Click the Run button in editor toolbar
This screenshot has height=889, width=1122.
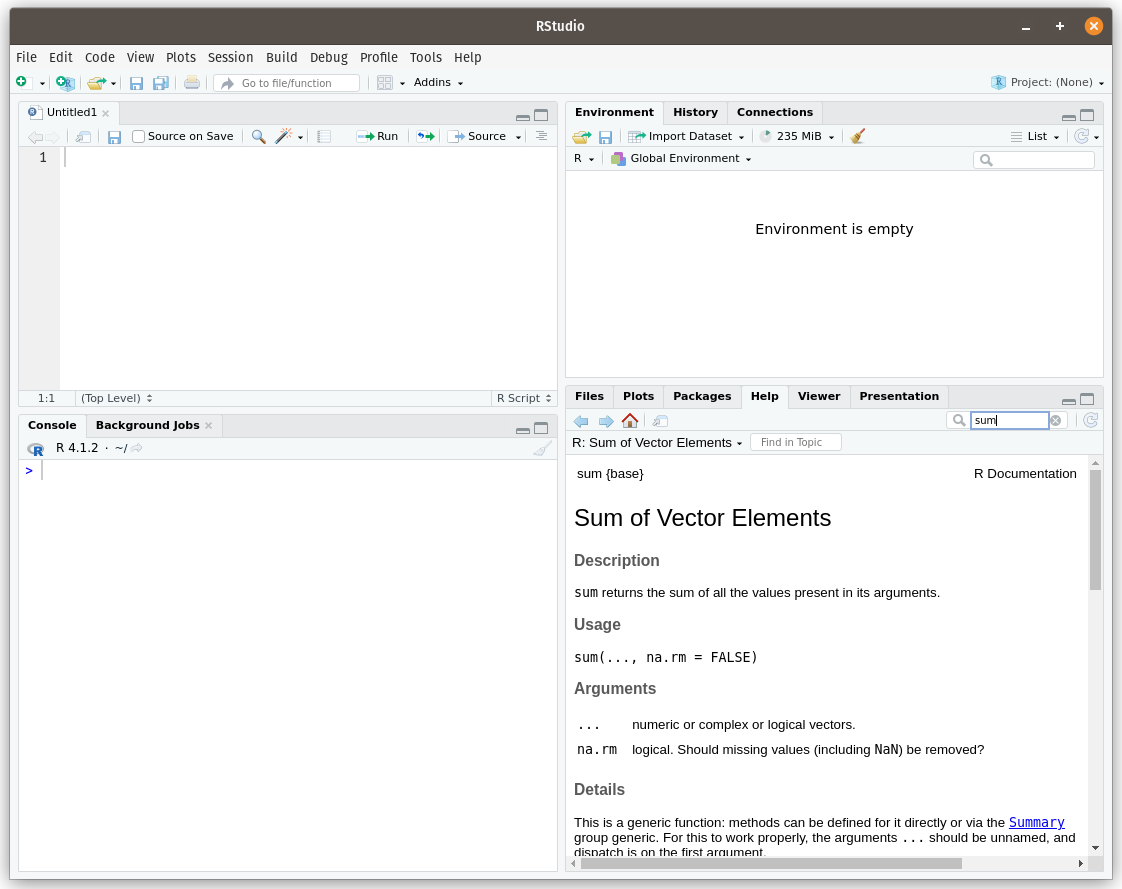[378, 137]
